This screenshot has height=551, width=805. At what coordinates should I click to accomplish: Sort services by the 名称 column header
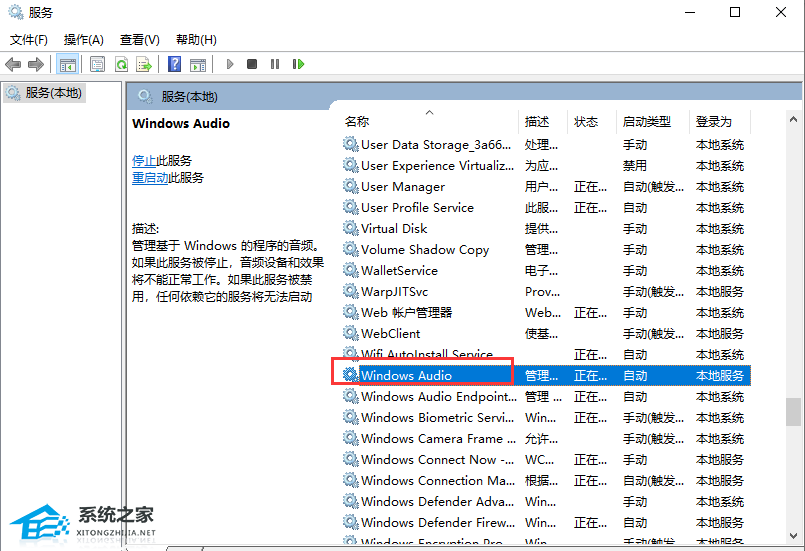[357, 121]
